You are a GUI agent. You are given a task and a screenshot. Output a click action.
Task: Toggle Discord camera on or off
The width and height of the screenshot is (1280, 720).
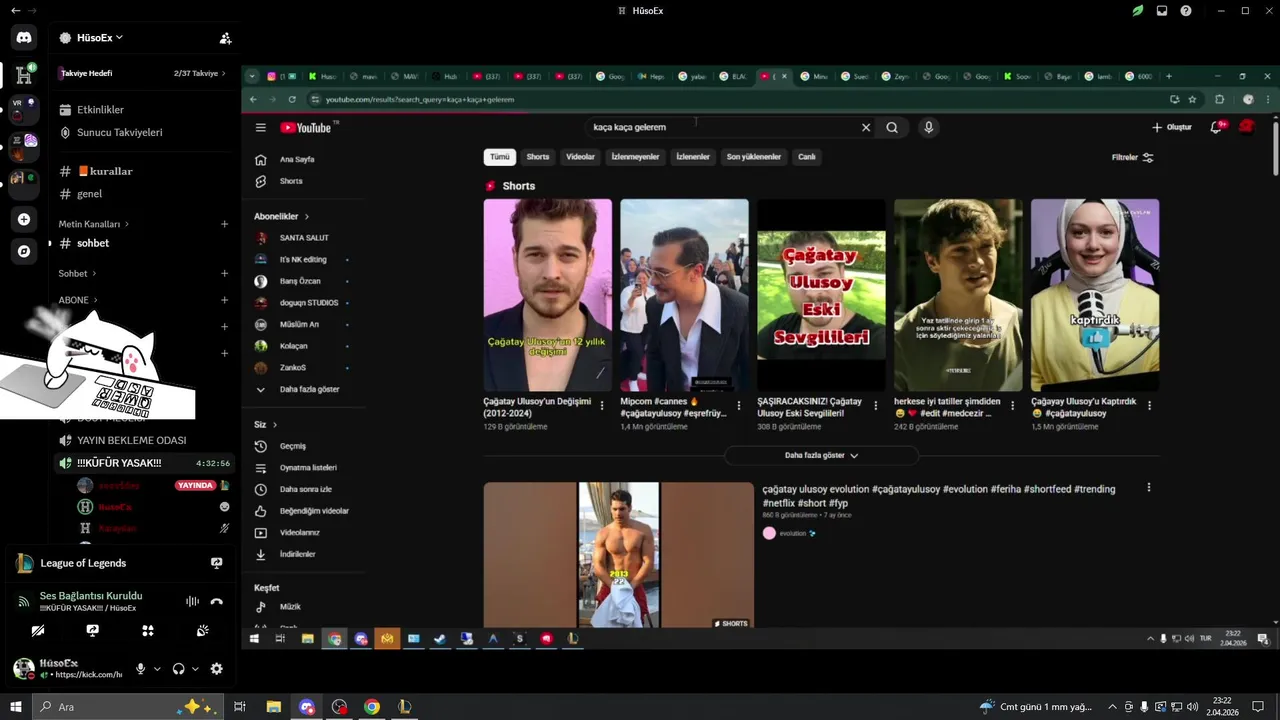(37, 631)
